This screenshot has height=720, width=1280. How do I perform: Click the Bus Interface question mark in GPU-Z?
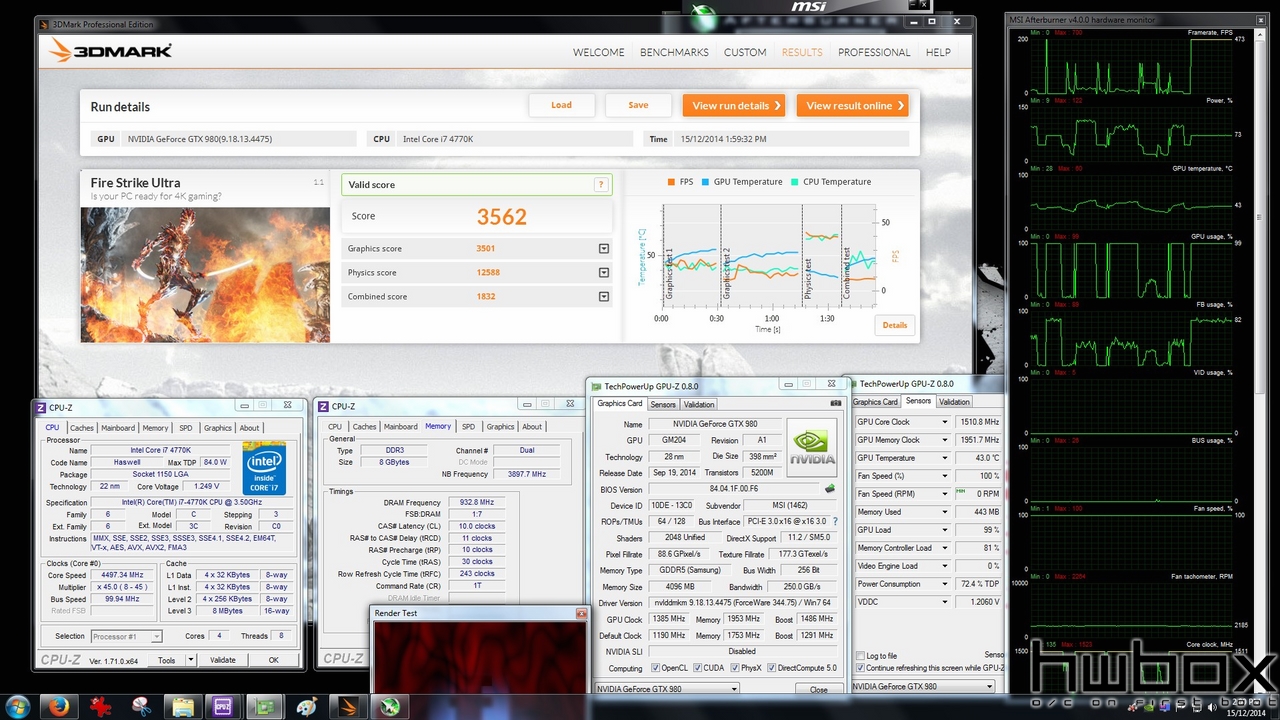click(x=835, y=521)
